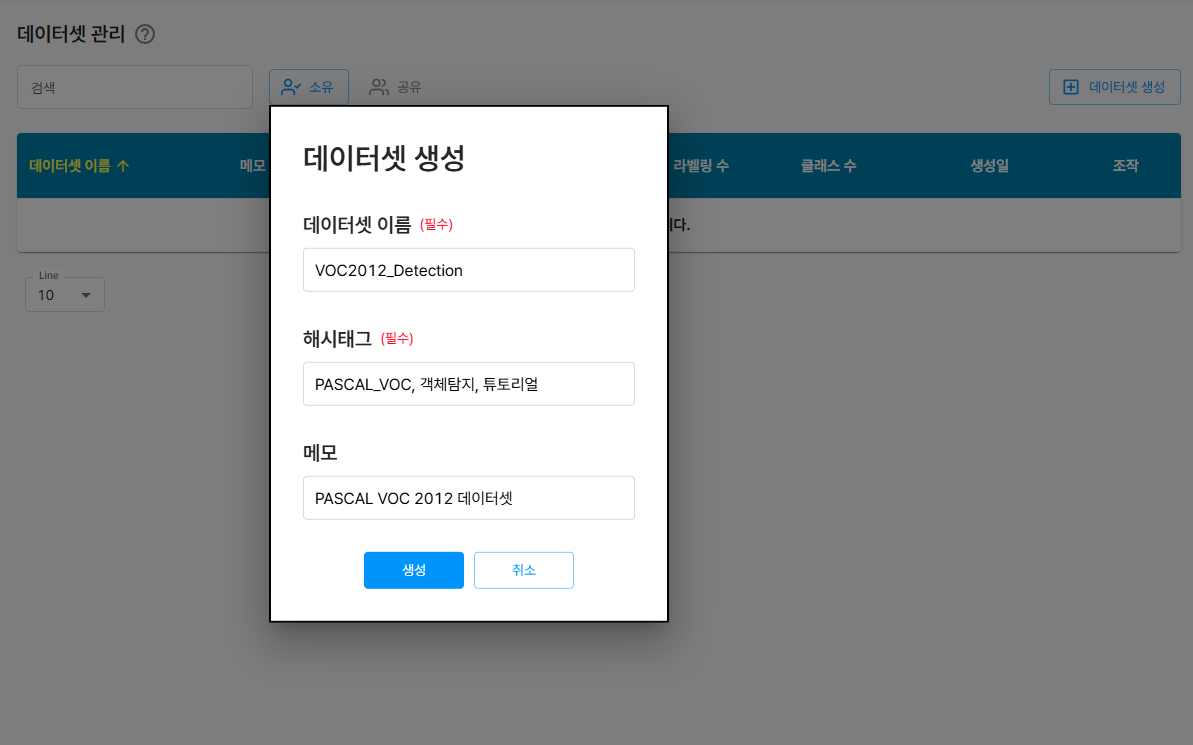Open the help icon beside 데이터셋 관리
The image size is (1193, 745).
pos(145,34)
